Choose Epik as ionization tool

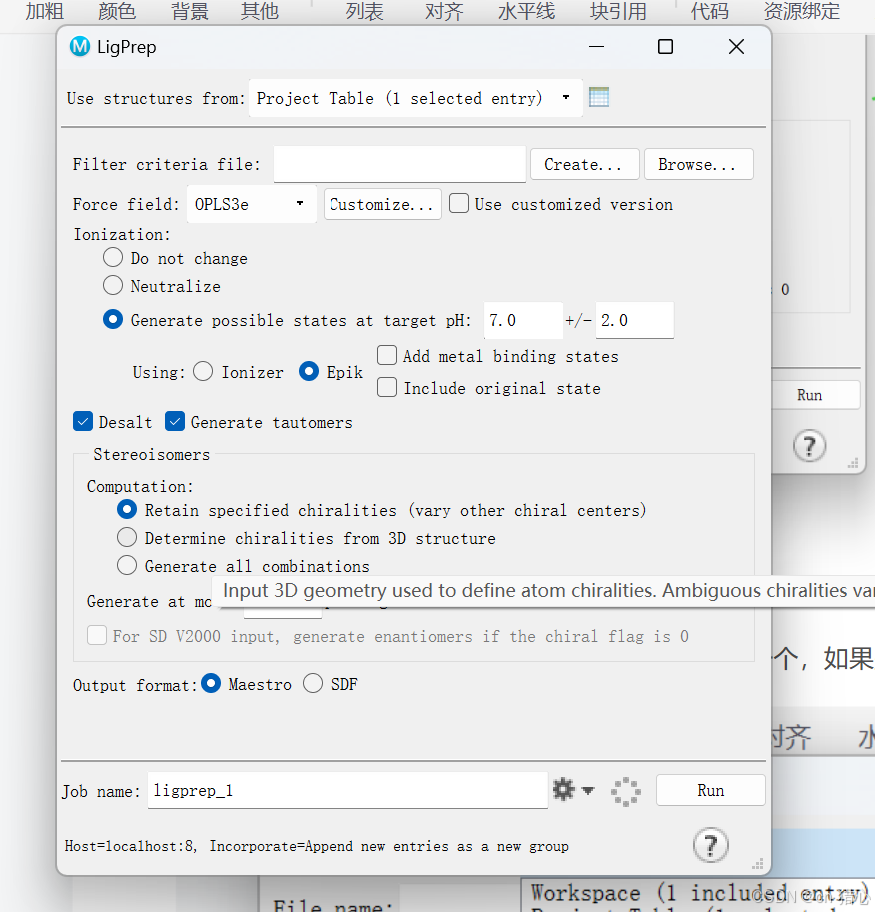309,371
